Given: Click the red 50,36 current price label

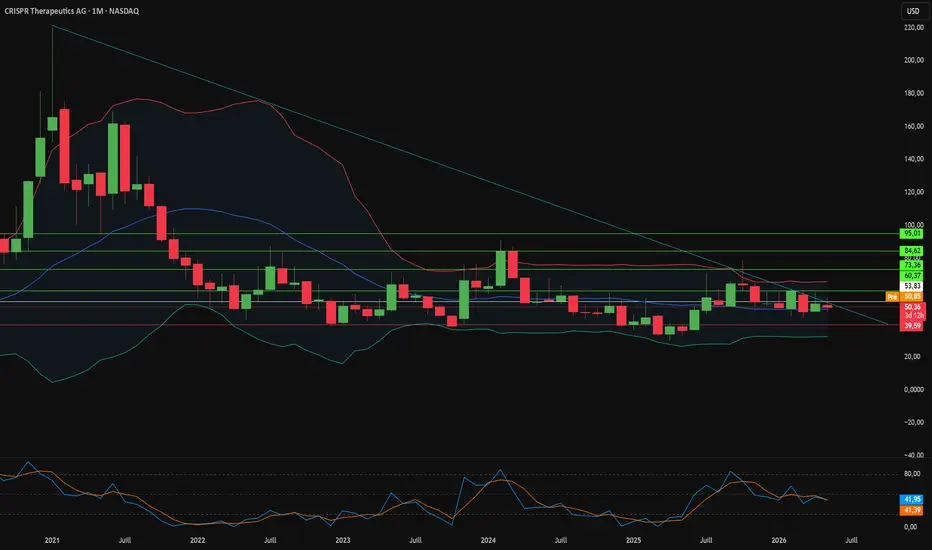Looking at the screenshot, I should tap(912, 307).
